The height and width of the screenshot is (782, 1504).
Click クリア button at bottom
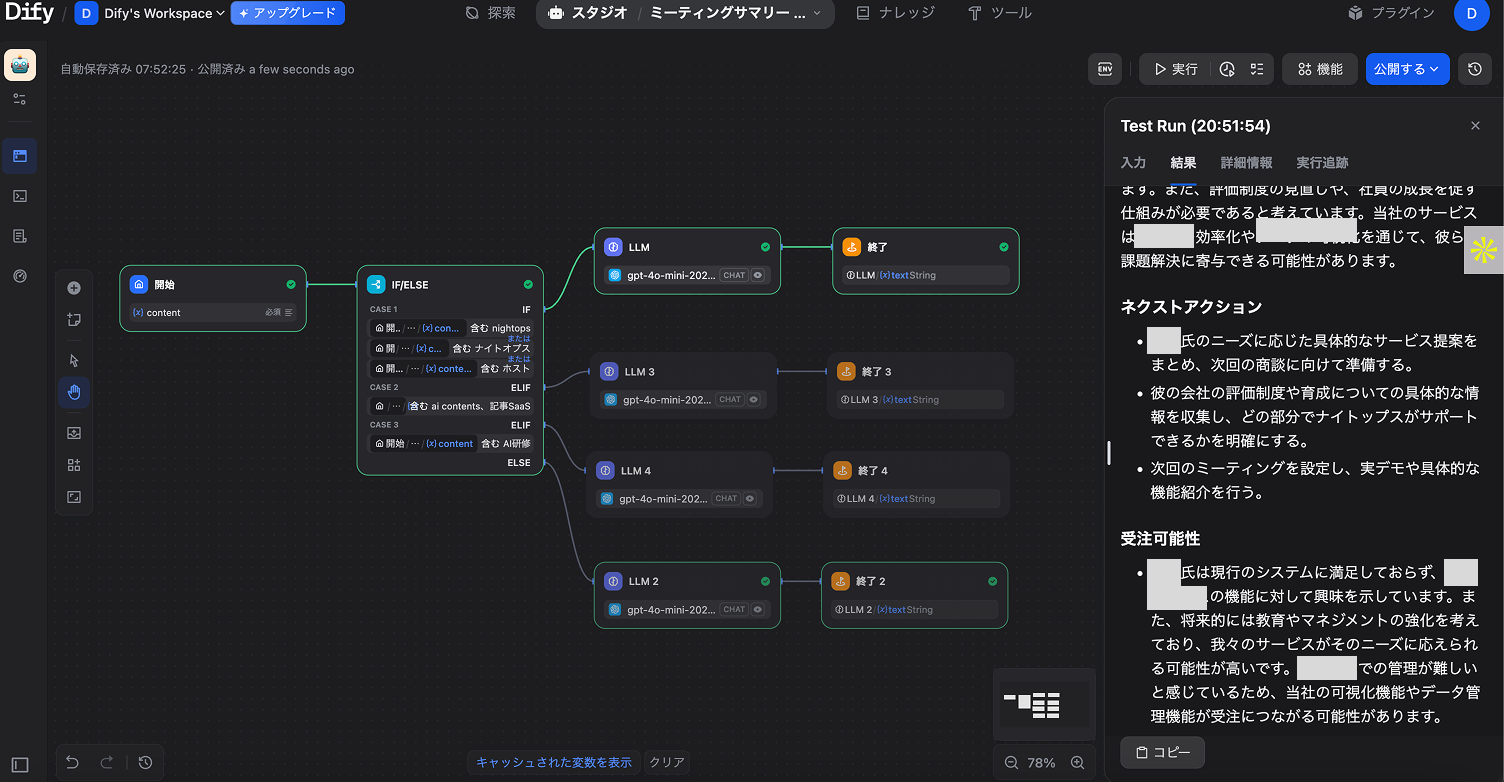pyautogui.click(x=667, y=762)
